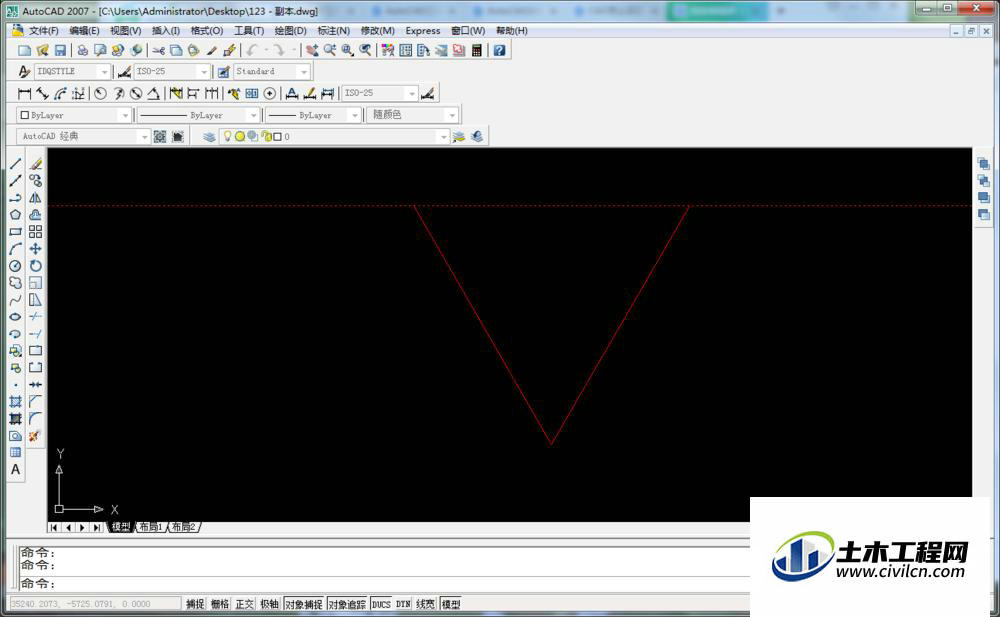Open the calculator icon in standard toolbar
1000x617 pixels.
click(x=476, y=50)
